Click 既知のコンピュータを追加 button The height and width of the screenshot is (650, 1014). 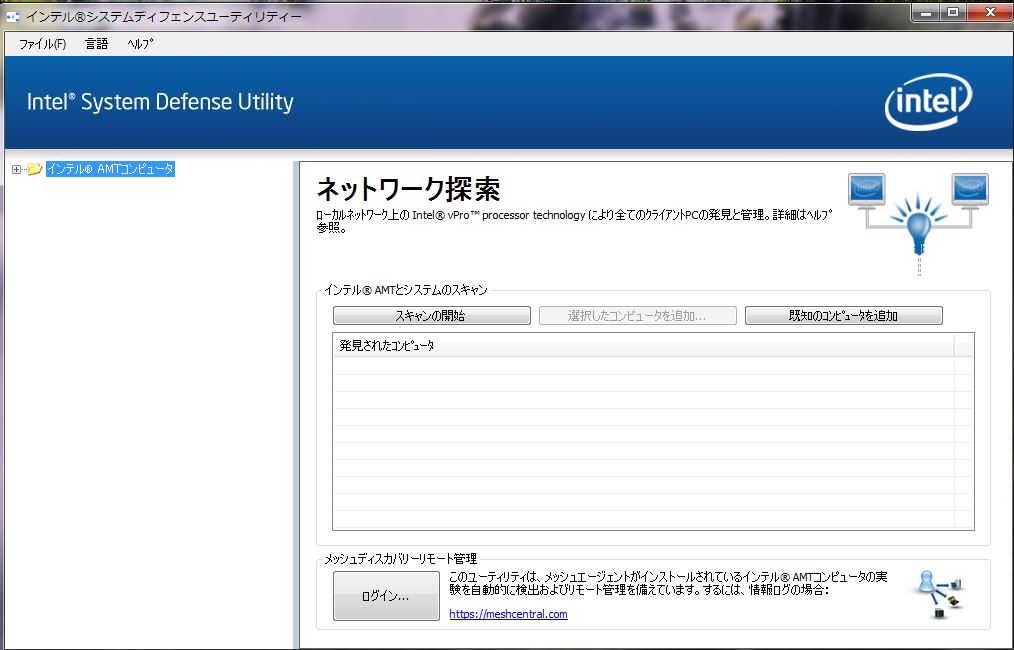click(x=843, y=316)
